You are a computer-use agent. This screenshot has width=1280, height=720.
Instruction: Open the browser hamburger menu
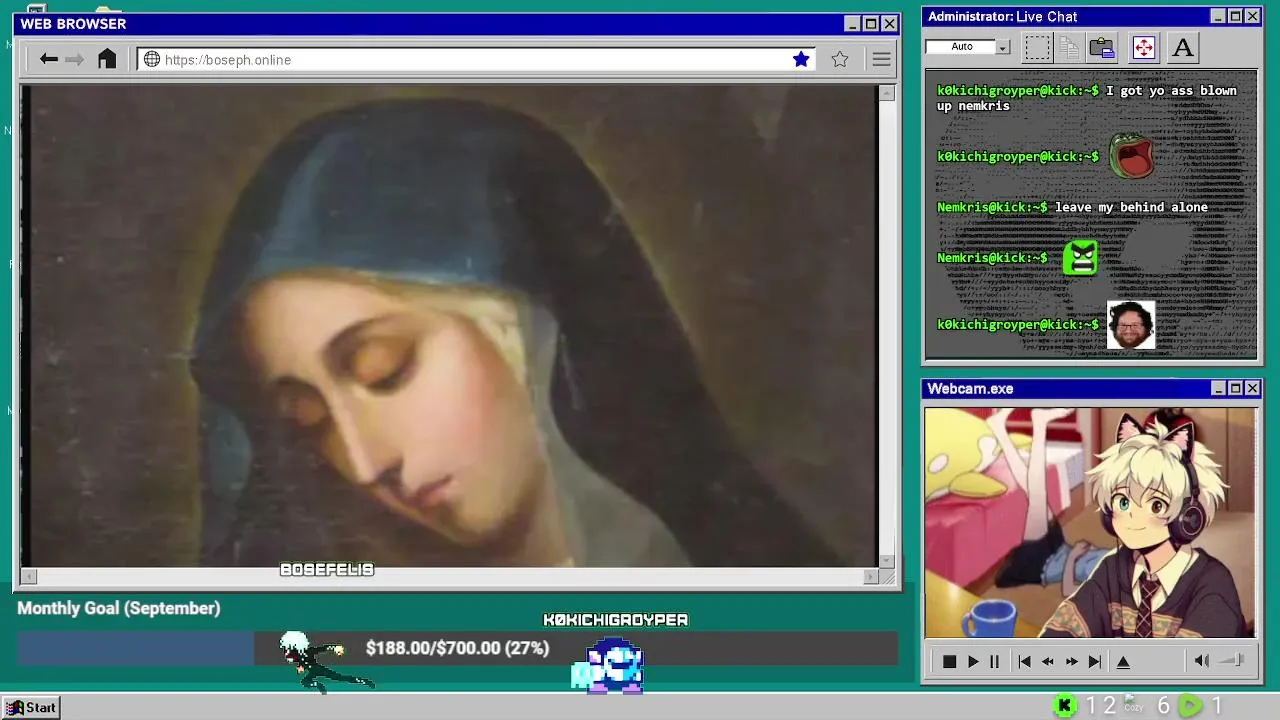[881, 59]
